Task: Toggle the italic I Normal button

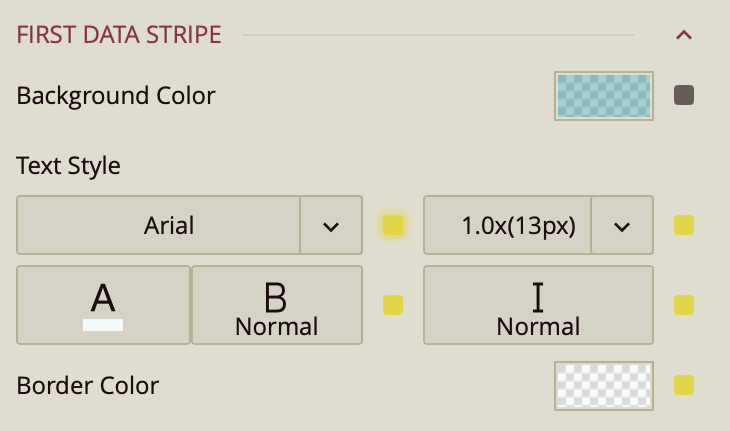Action: coord(538,305)
